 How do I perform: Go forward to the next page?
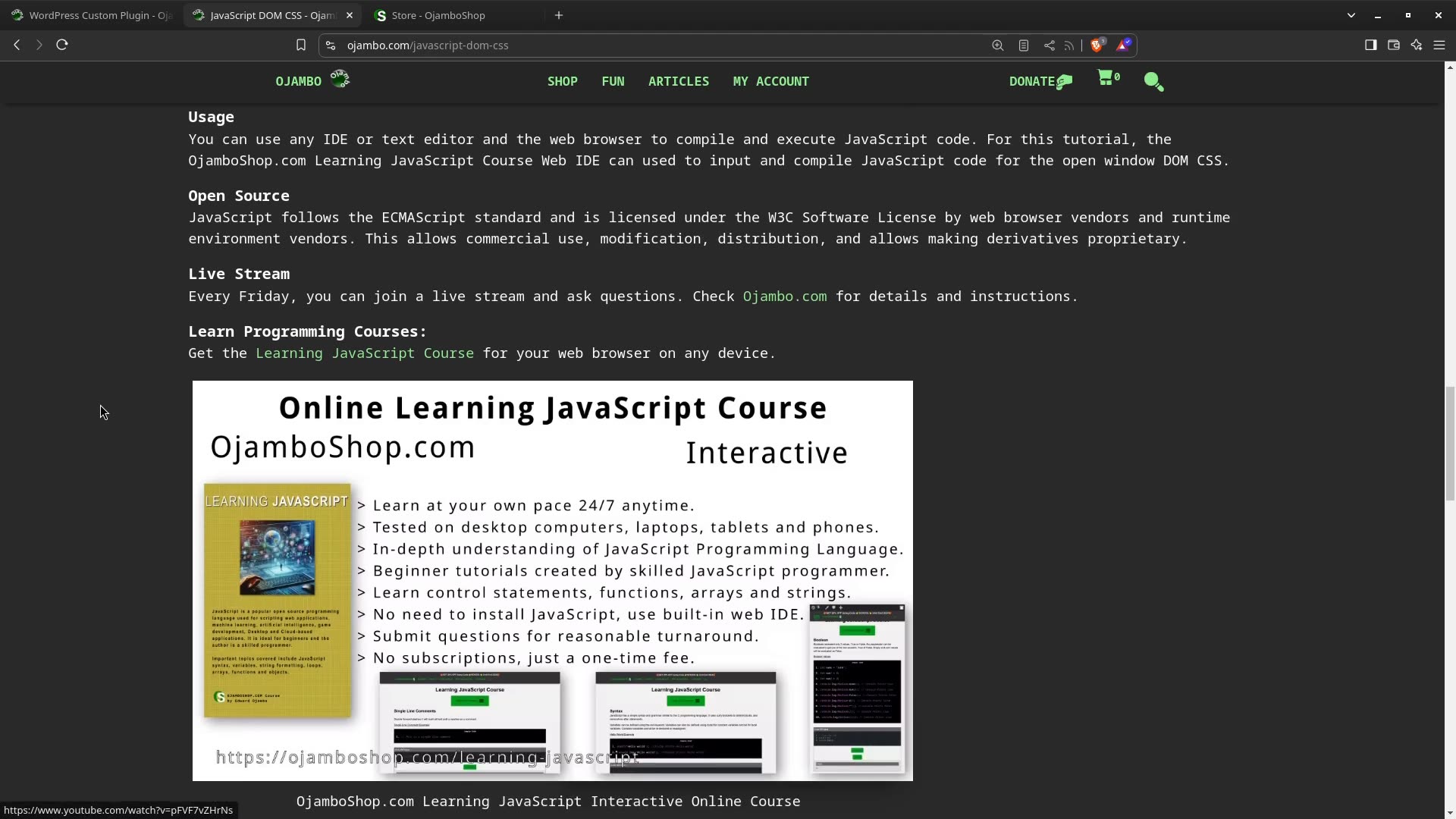click(39, 45)
